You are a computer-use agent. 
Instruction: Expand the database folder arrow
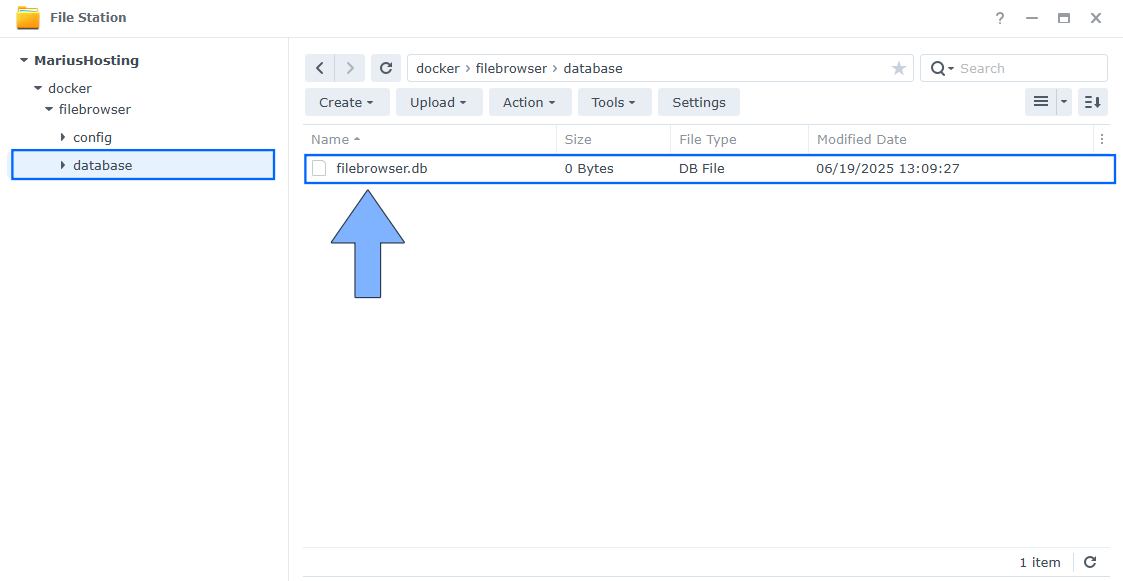[63, 165]
